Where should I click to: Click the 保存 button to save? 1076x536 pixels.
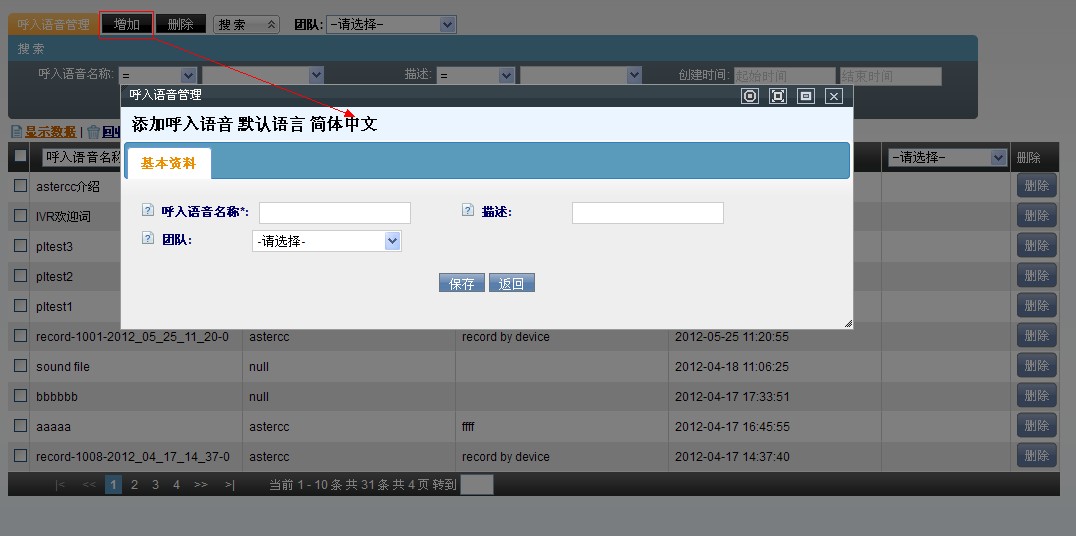462,283
